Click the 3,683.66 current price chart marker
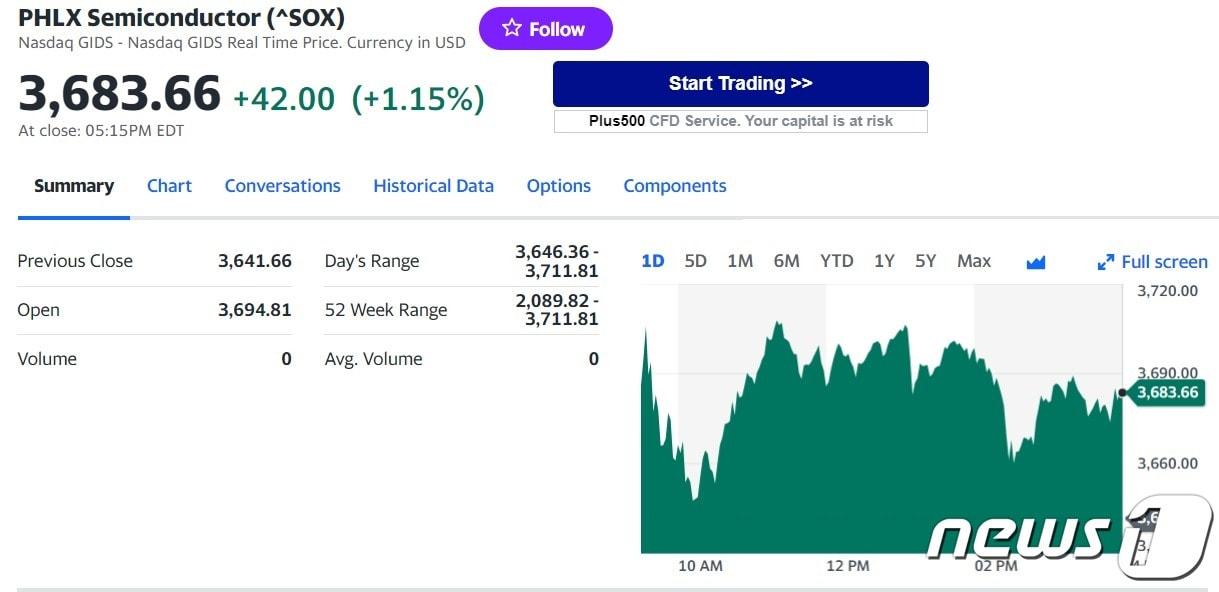Image resolution: width=1219 pixels, height=592 pixels. (x=1166, y=393)
